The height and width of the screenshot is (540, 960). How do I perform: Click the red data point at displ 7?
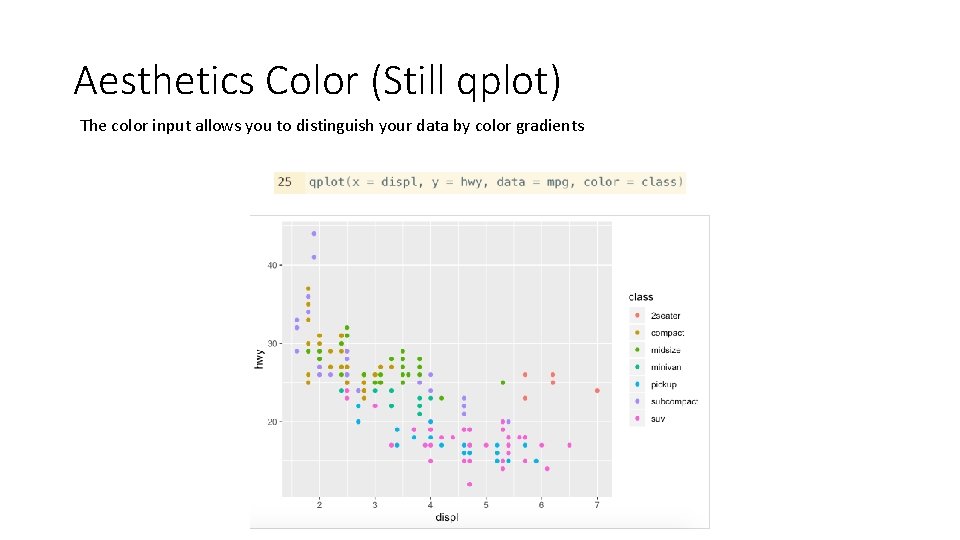597,391
